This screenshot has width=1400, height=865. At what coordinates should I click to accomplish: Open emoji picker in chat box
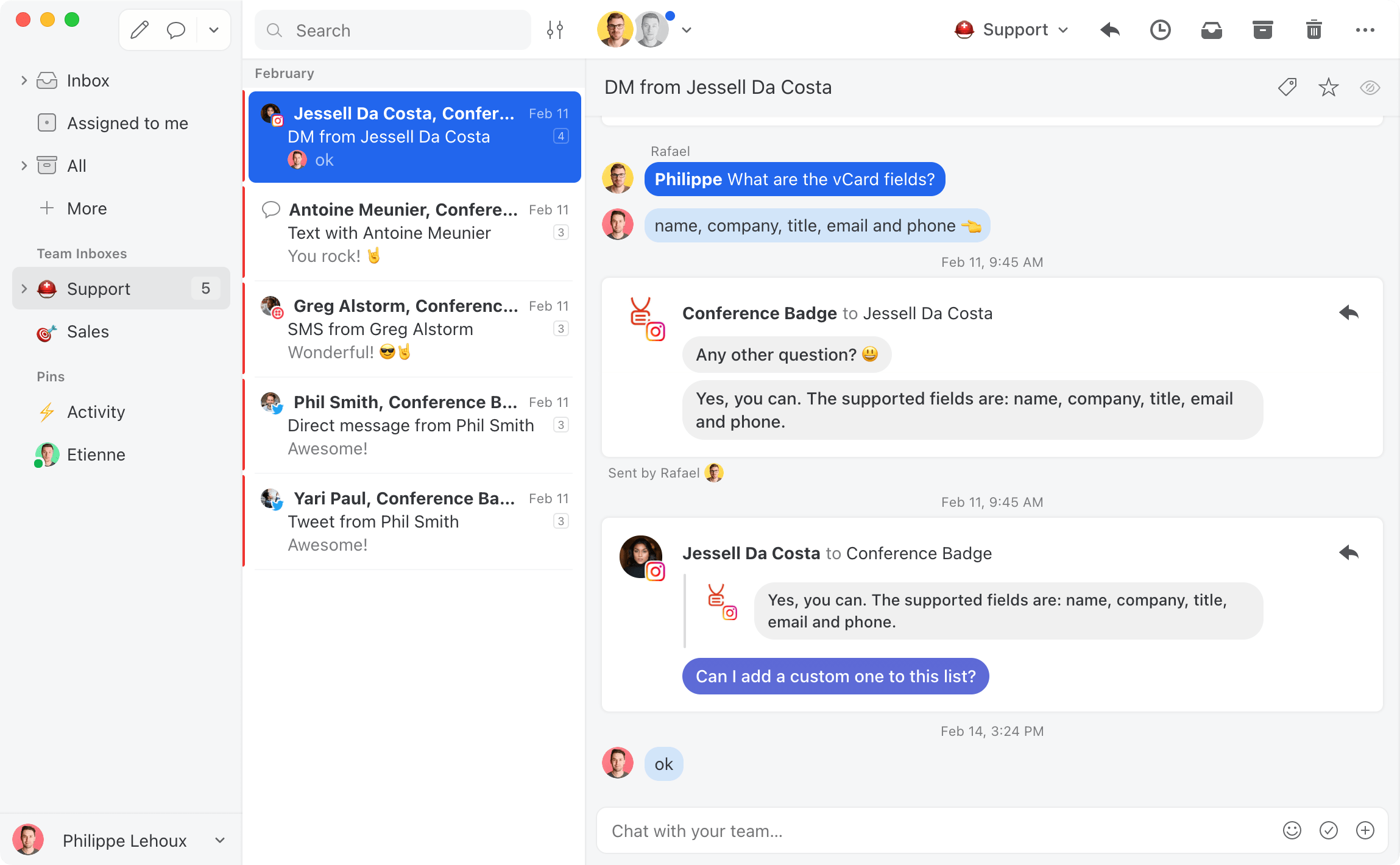[1292, 830]
